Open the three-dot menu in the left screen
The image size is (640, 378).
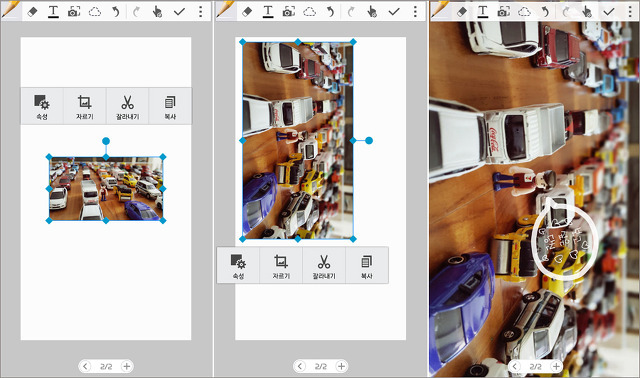tap(200, 11)
